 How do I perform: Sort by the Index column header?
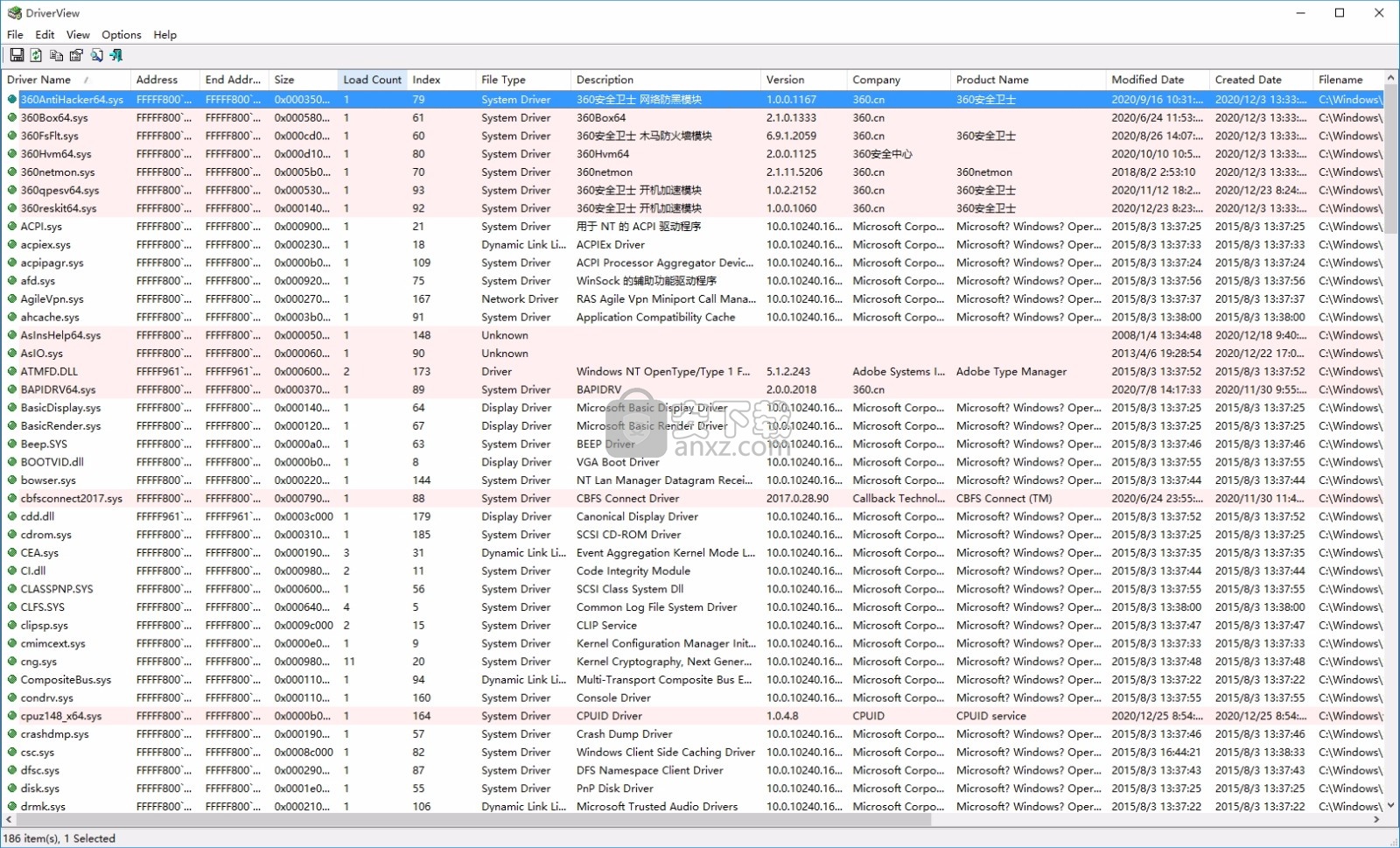pyautogui.click(x=442, y=80)
